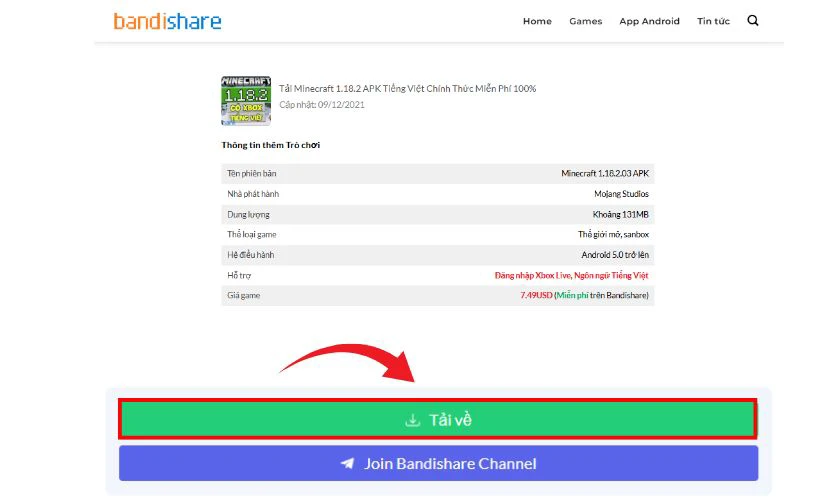Open the App Android menu

tap(649, 21)
